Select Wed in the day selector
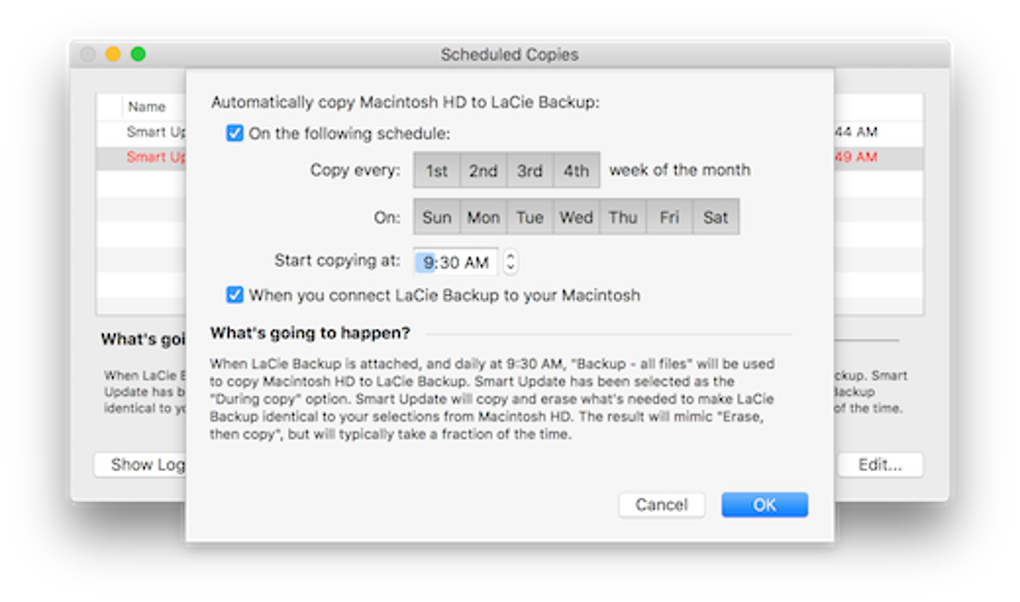Screen dimensions: 1020x602 576,217
